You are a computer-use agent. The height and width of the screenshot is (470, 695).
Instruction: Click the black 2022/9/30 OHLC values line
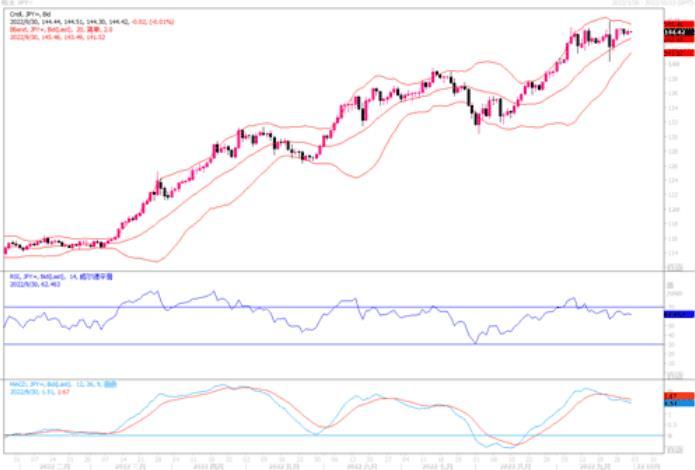coord(92,22)
